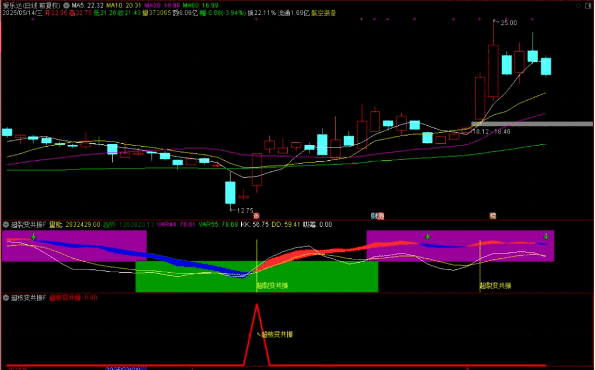Click the diamond icon at top right

pos(578,6)
